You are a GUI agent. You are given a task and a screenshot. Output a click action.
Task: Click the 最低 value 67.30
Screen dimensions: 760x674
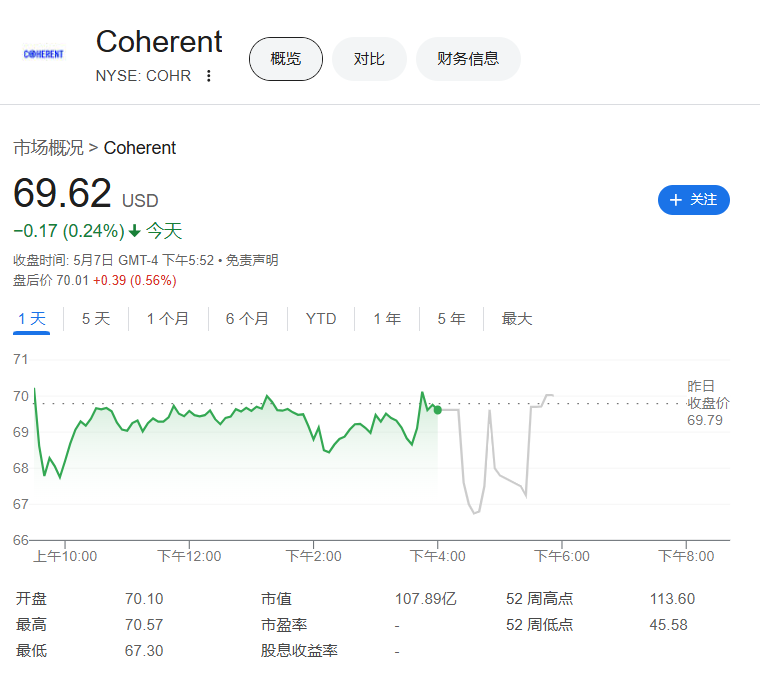click(x=144, y=651)
